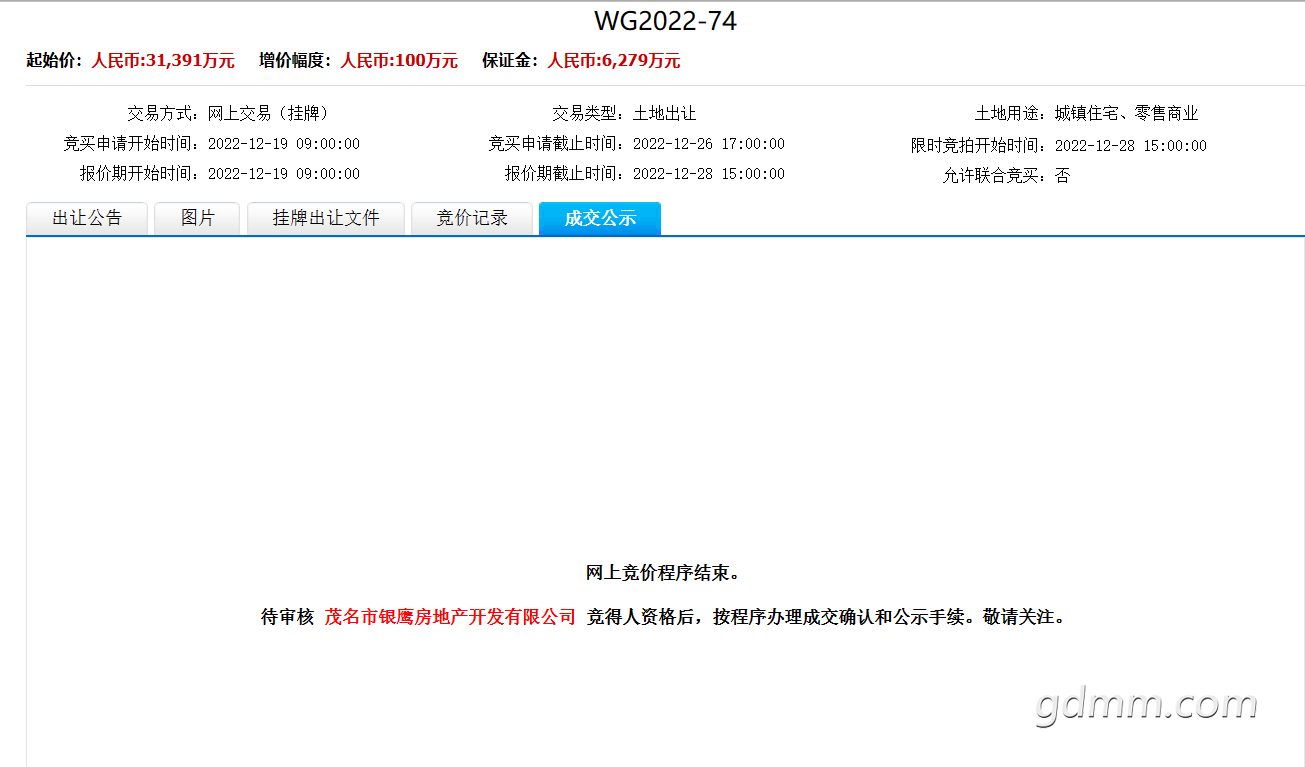This screenshot has width=1305, height=767.
Task: Select the 挂牌出让文件 tab
Action: (326, 218)
